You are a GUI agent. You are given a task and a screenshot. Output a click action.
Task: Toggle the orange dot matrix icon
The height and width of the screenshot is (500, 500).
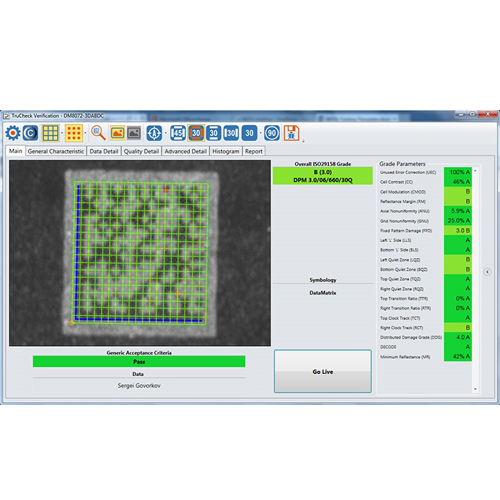click(x=74, y=133)
